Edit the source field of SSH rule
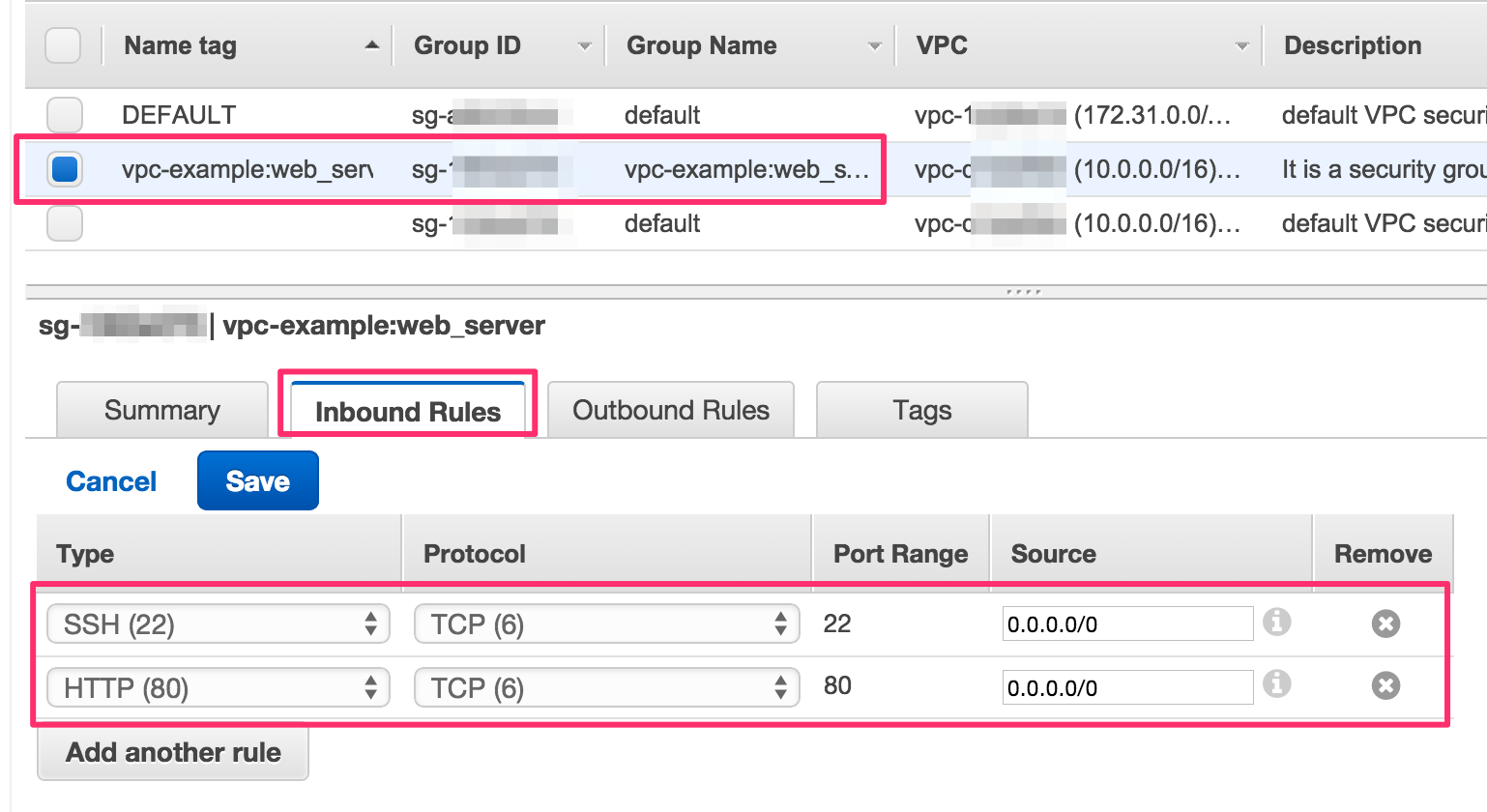 click(1126, 624)
